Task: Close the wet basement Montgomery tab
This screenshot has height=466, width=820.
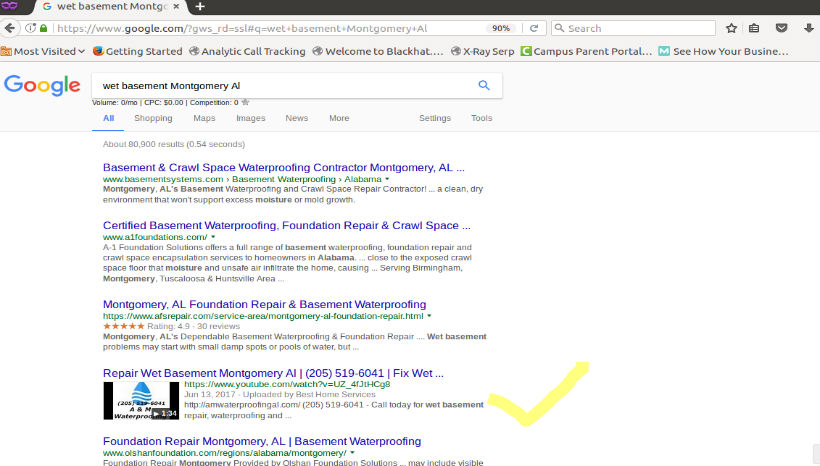Action: click(176, 6)
